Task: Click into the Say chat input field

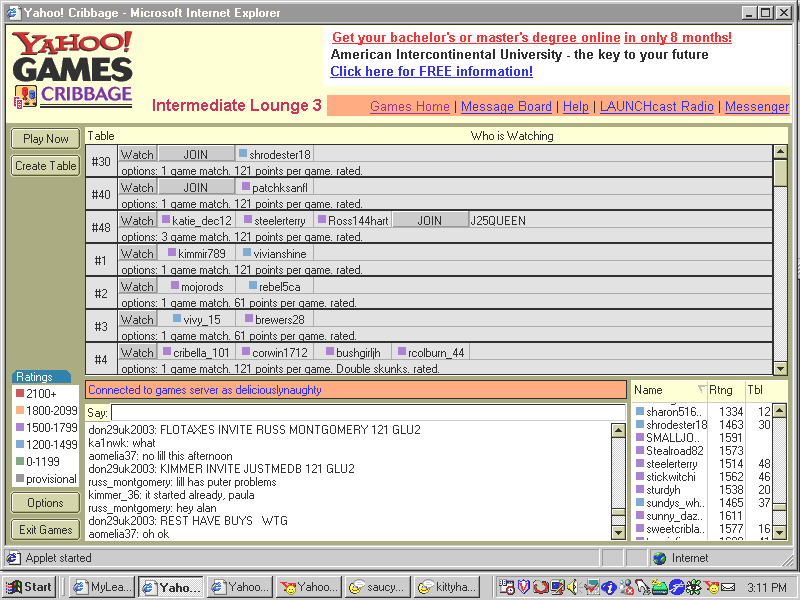Action: pos(368,412)
